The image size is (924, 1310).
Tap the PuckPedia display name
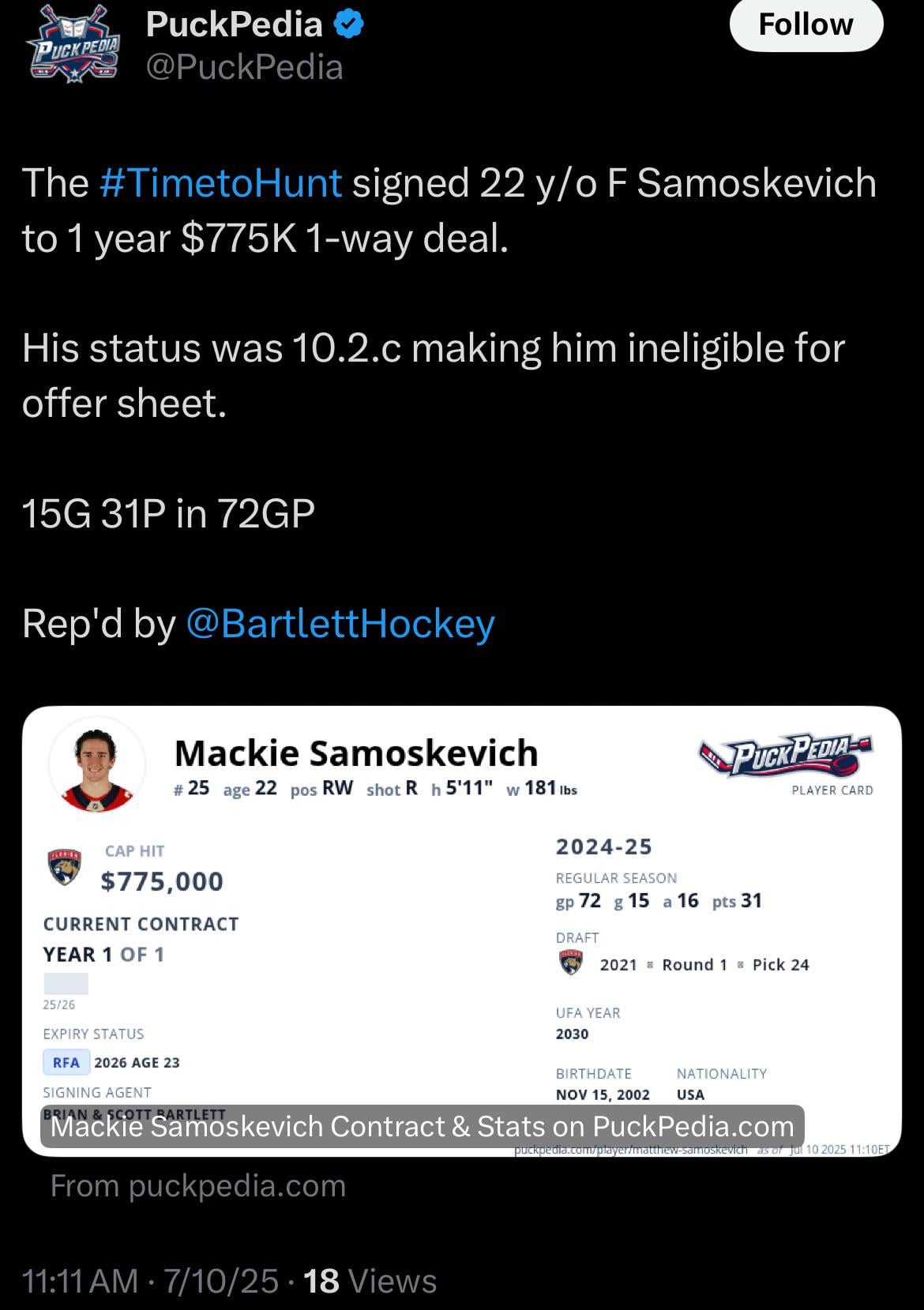point(234,25)
